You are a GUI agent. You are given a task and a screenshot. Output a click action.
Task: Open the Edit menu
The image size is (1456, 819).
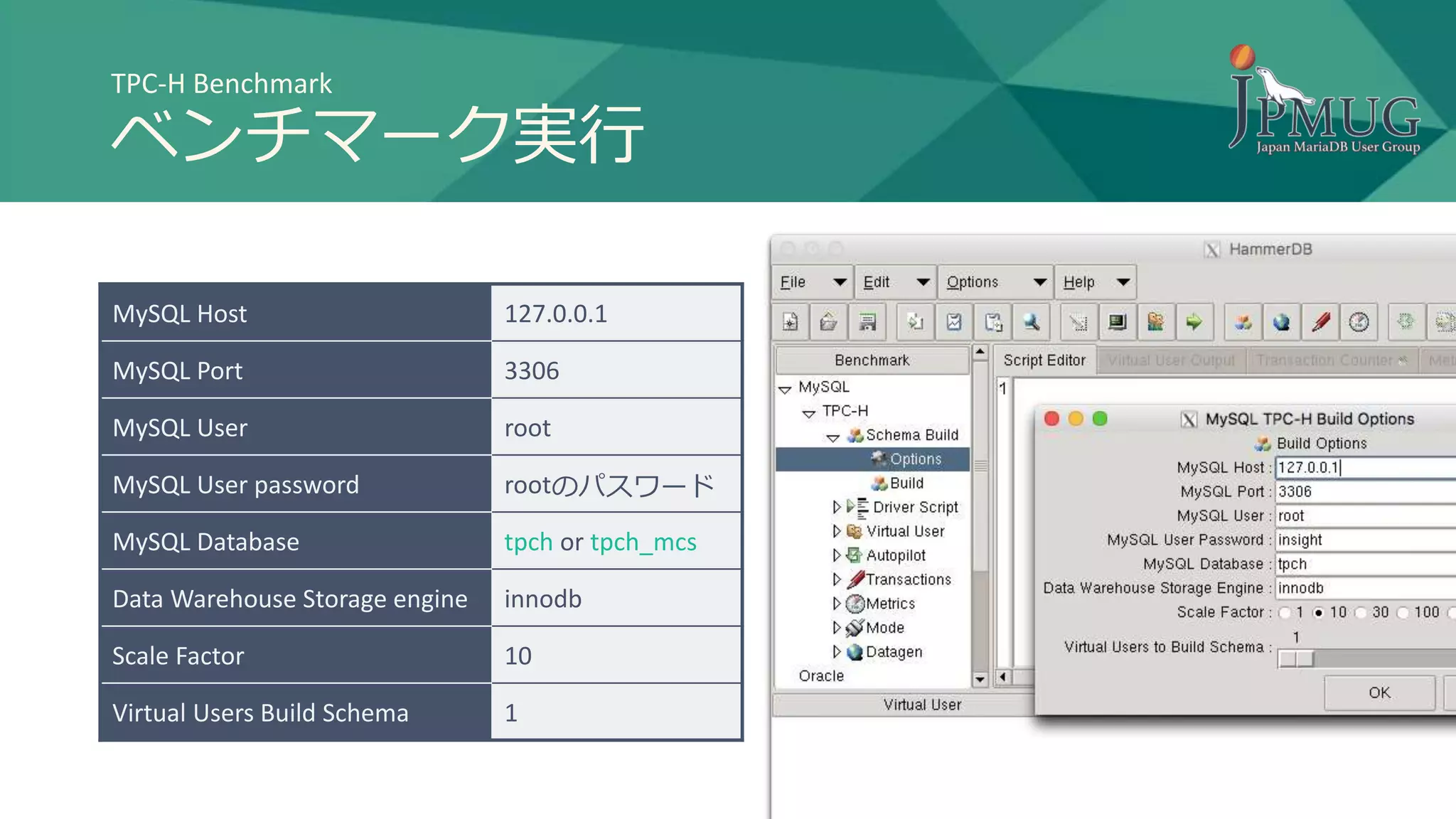pos(896,282)
